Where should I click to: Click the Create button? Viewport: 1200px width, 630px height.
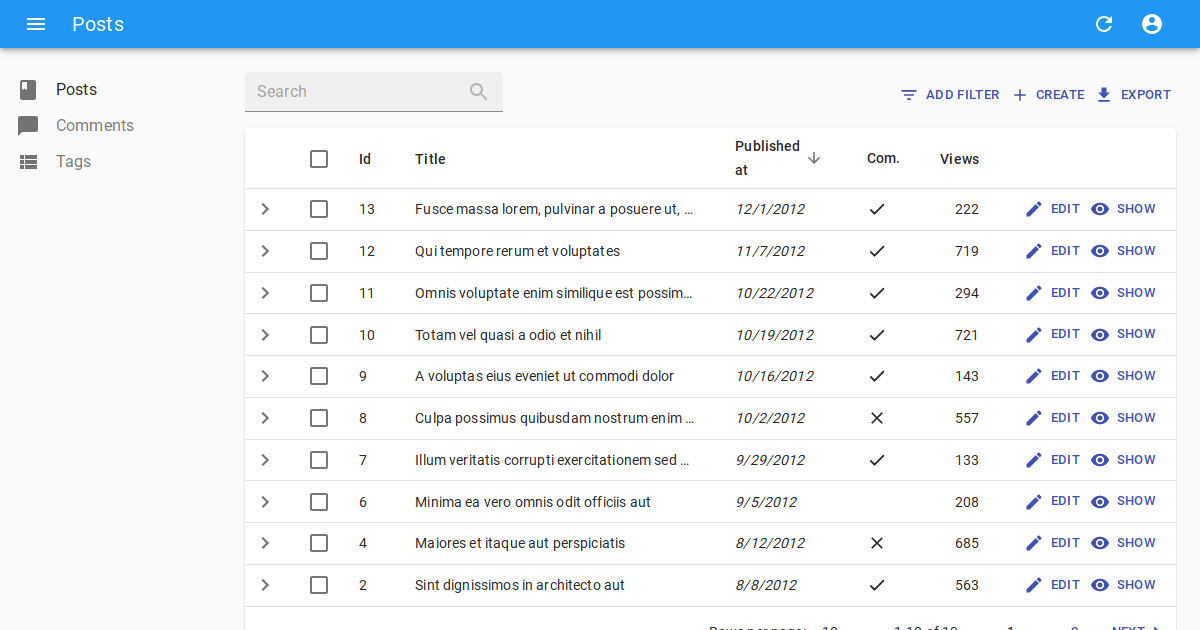tap(1048, 95)
